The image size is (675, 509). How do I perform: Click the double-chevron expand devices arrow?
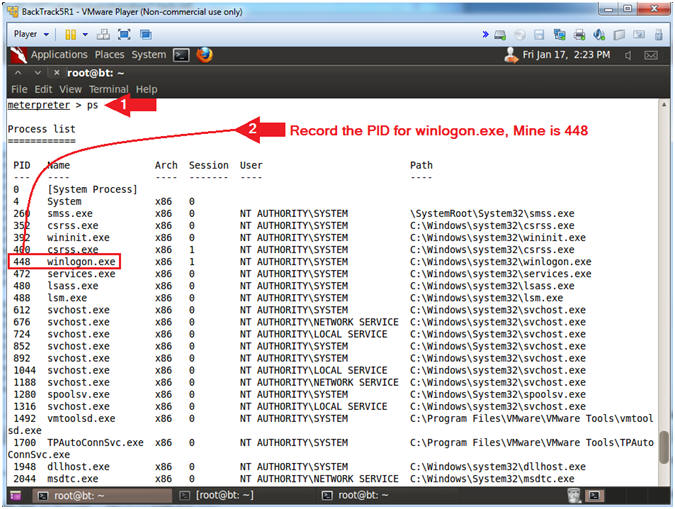click(x=485, y=34)
